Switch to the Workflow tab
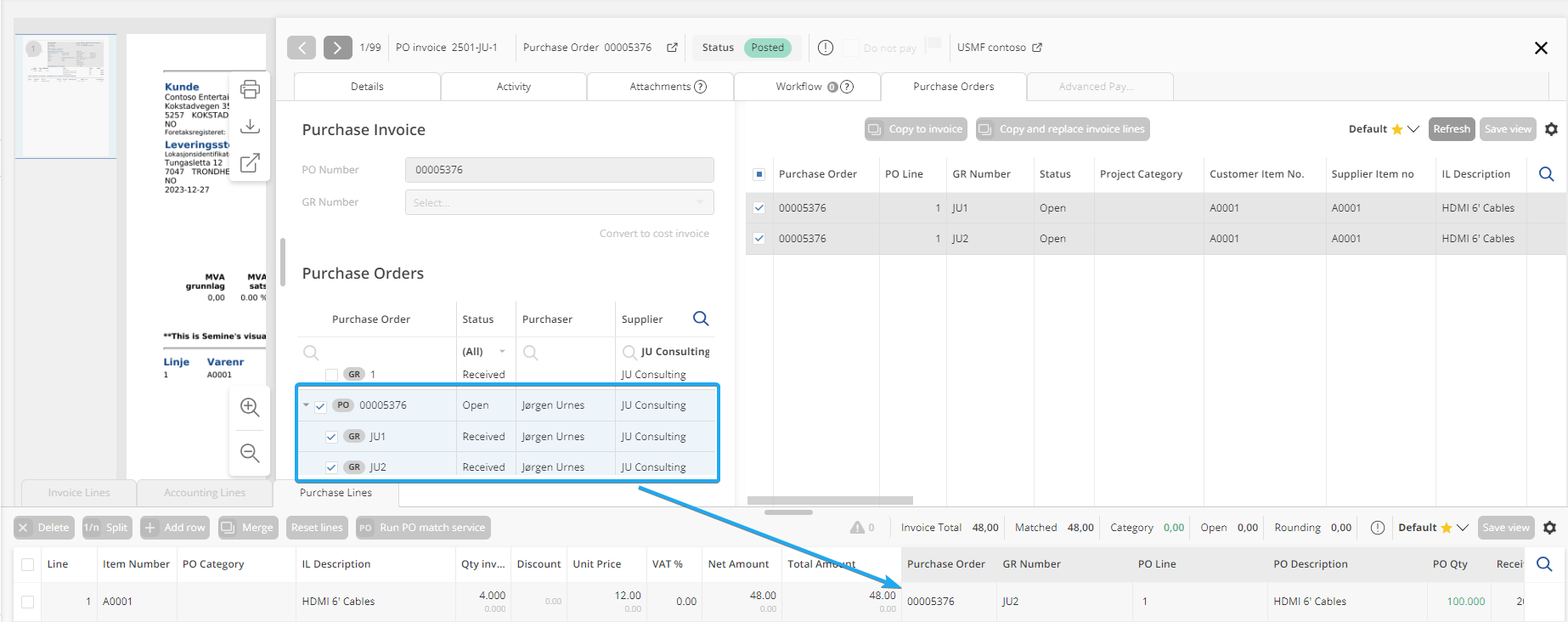1568x622 pixels. tap(798, 87)
